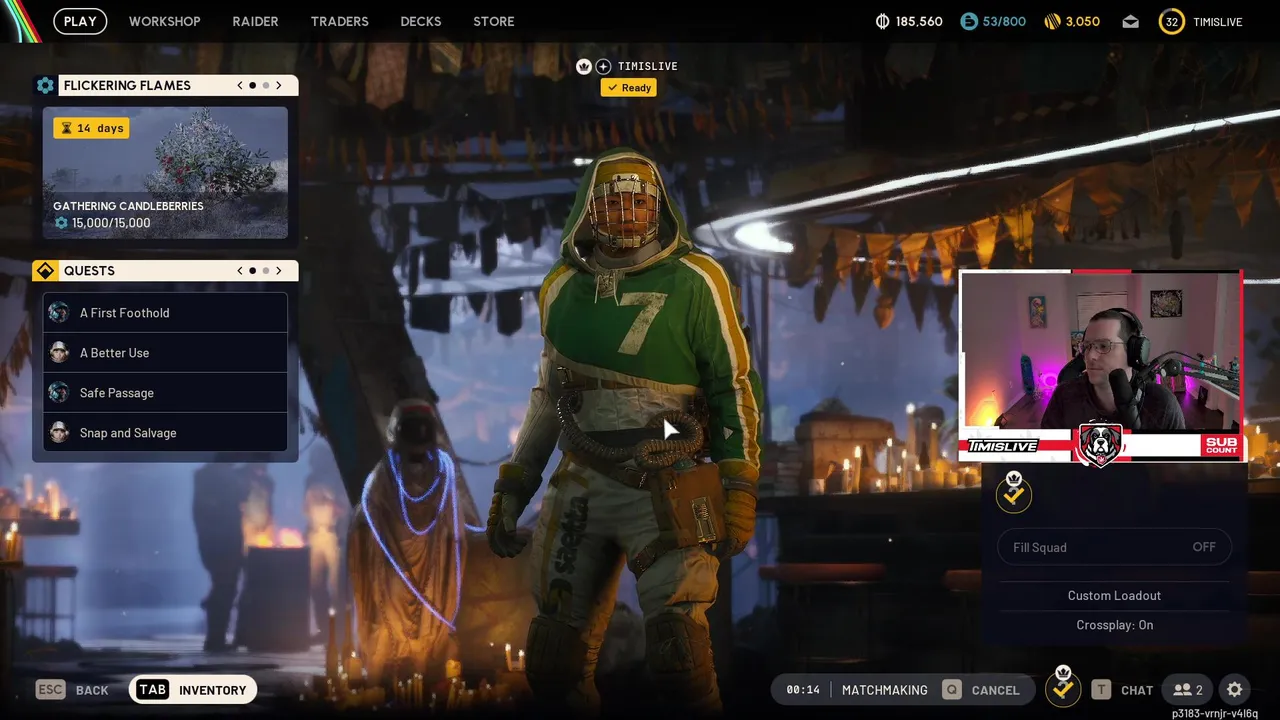Open the settings gear icon
The image size is (1280, 720).
point(1235,690)
